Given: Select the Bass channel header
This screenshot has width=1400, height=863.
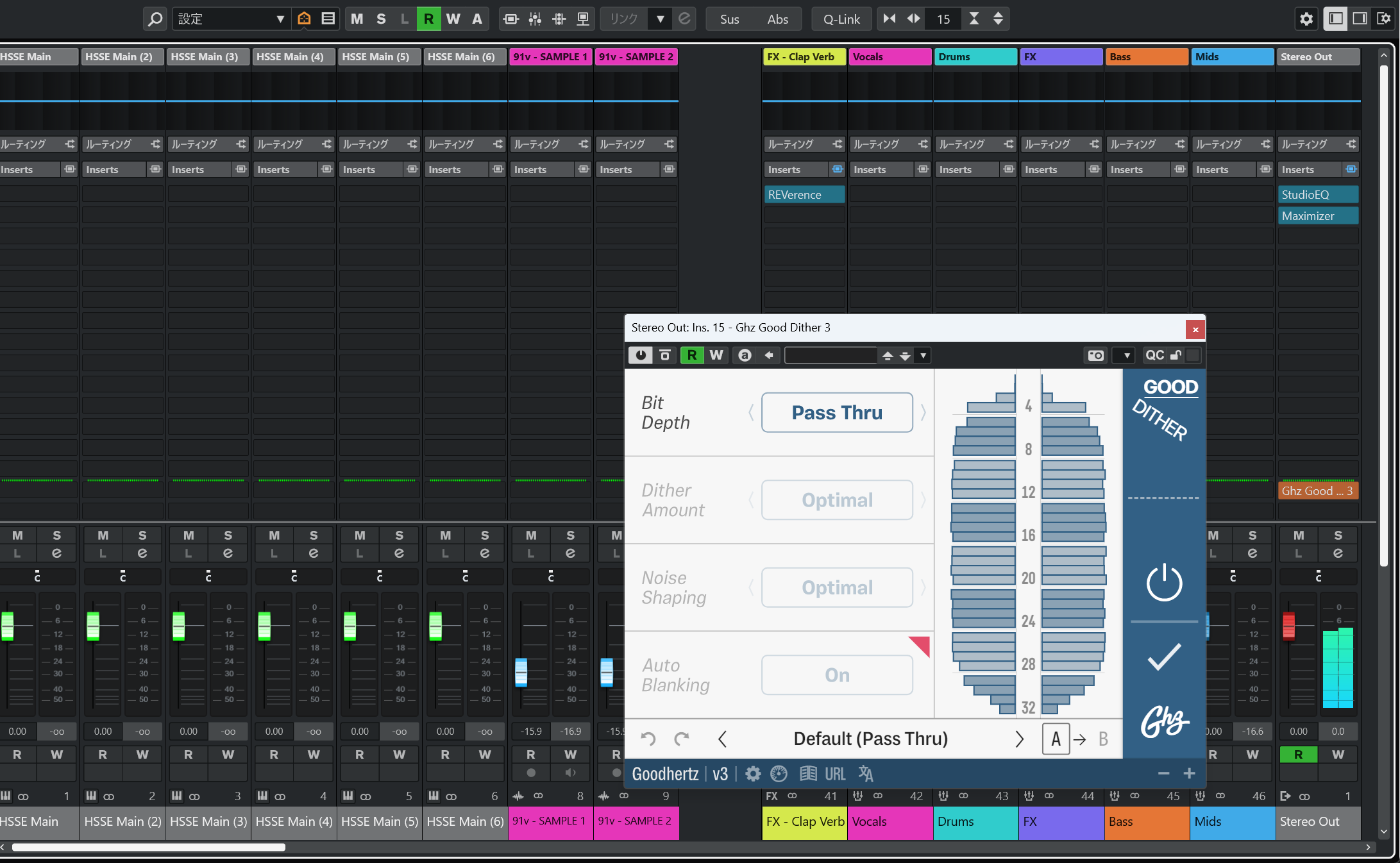Looking at the screenshot, I should pyautogui.click(x=1147, y=57).
